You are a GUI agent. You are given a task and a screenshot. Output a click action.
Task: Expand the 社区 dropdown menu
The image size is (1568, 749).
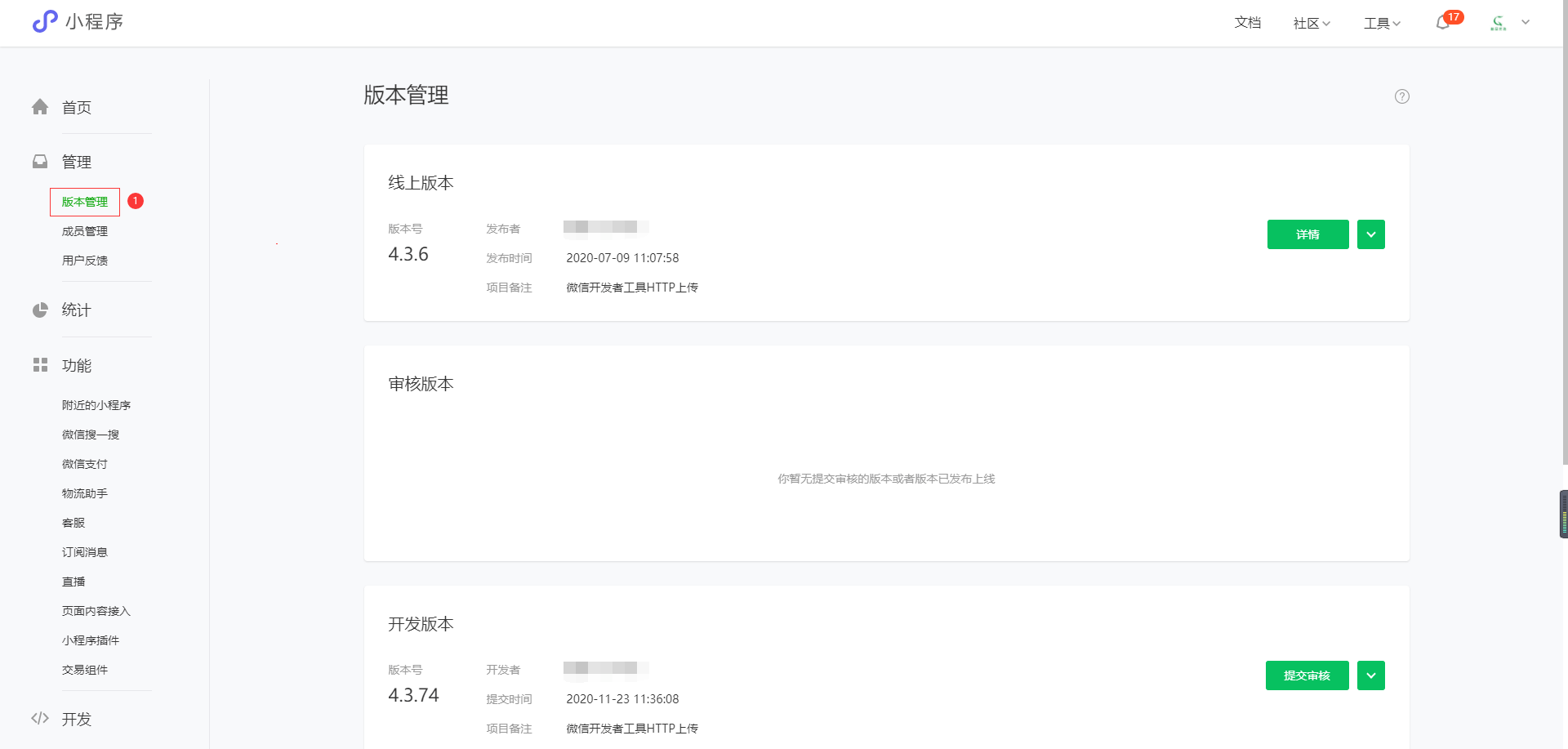(1312, 23)
